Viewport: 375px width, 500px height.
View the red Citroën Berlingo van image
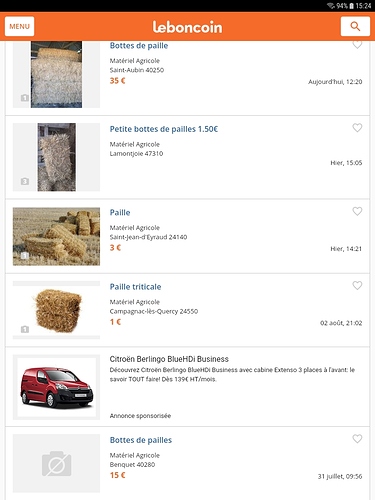coord(56,387)
